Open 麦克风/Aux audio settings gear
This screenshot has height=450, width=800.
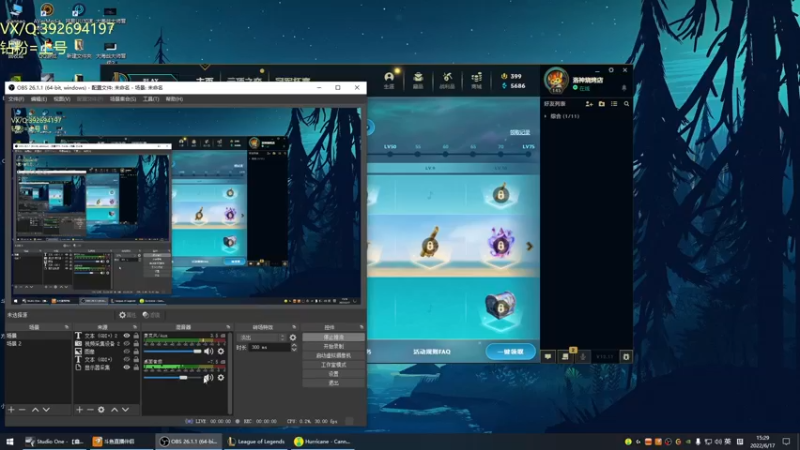pos(221,351)
